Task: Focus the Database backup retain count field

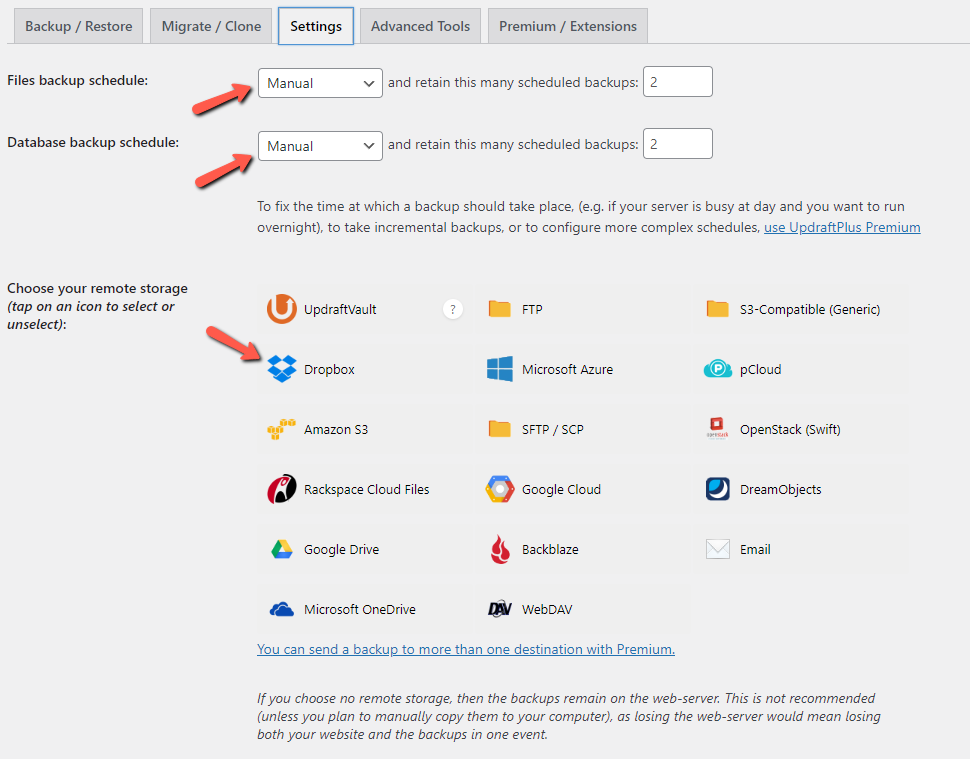Action: click(678, 144)
